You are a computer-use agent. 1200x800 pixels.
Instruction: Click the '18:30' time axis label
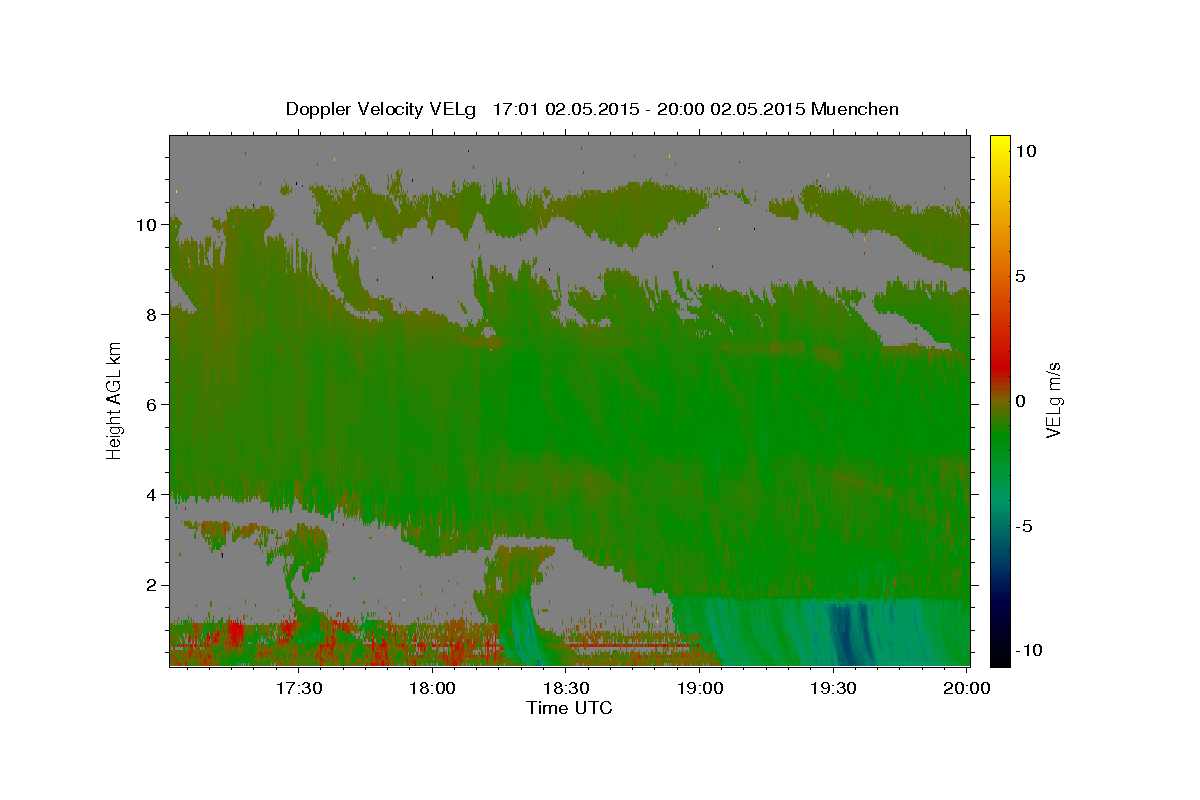pos(565,688)
